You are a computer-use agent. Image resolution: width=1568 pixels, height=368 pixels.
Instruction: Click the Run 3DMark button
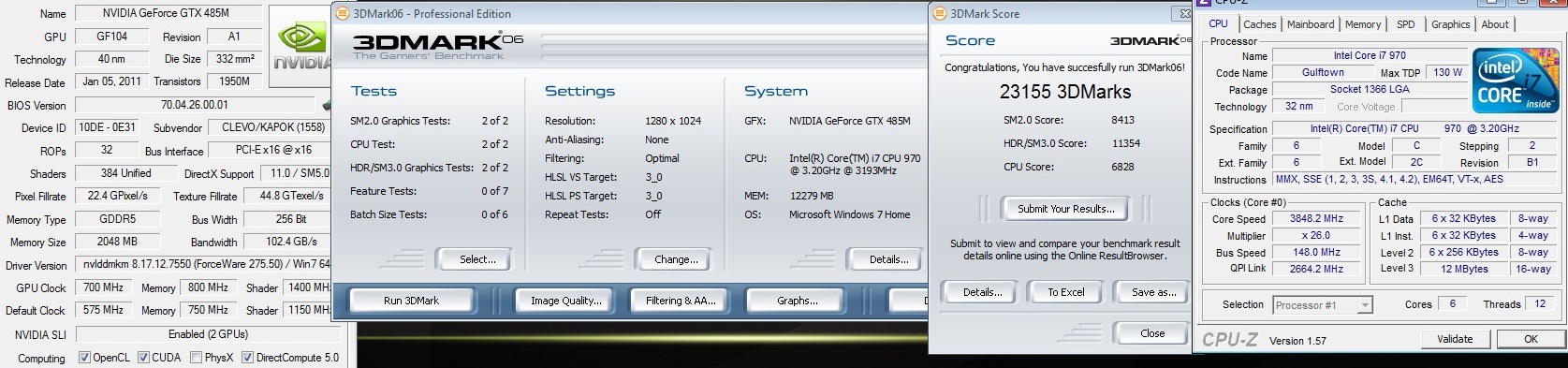click(x=411, y=301)
